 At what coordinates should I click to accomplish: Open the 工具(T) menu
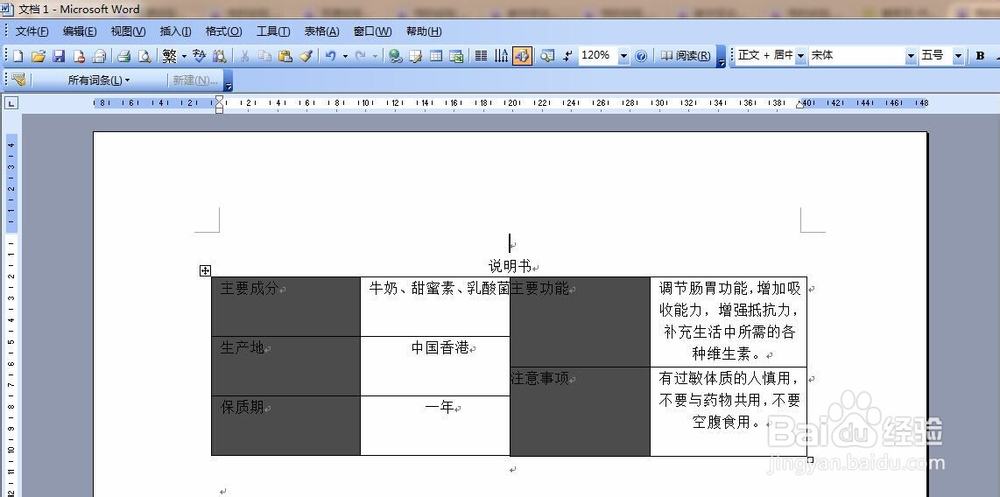[273, 31]
